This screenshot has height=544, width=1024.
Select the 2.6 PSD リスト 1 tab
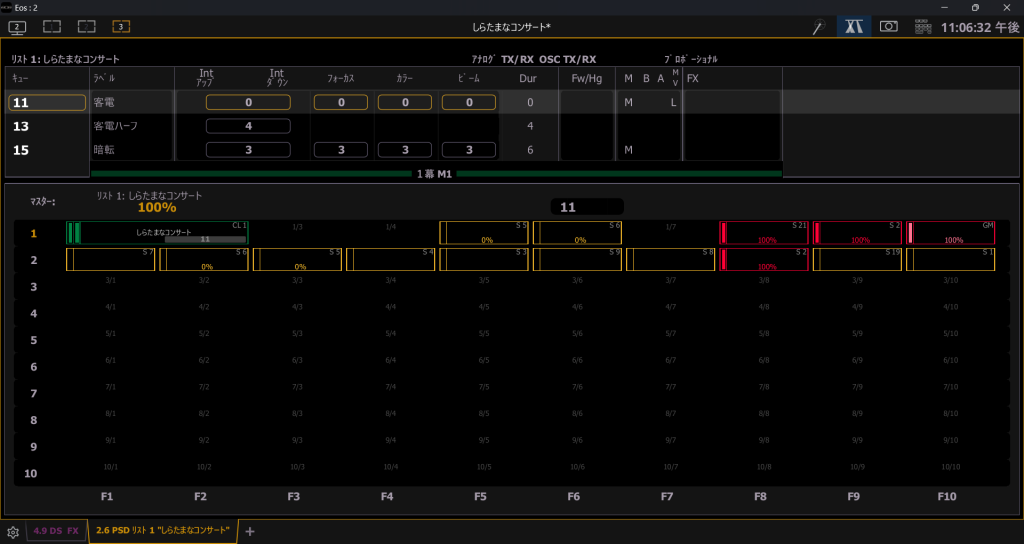163,530
